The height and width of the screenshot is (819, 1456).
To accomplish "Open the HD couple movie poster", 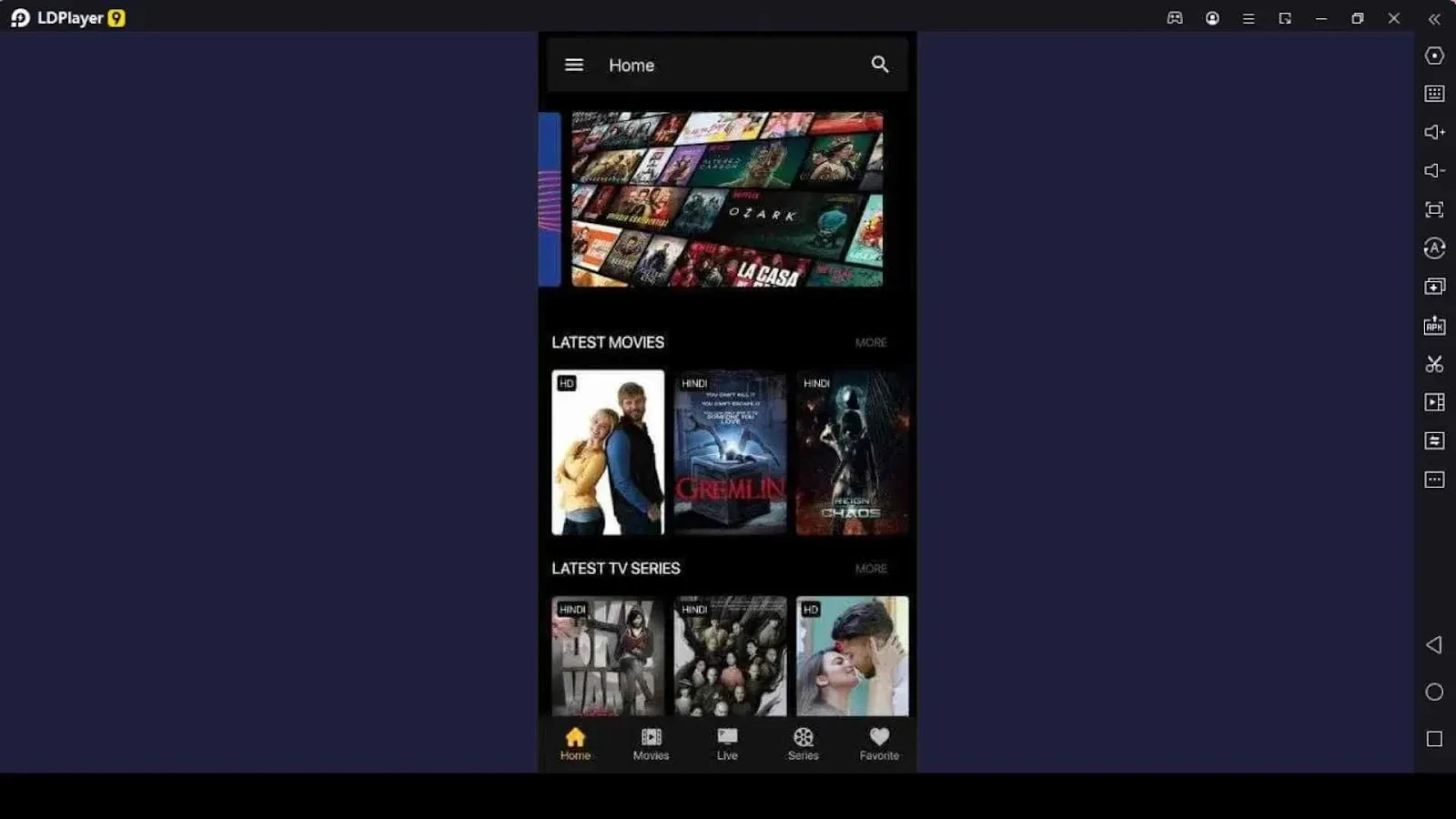I will tap(608, 452).
